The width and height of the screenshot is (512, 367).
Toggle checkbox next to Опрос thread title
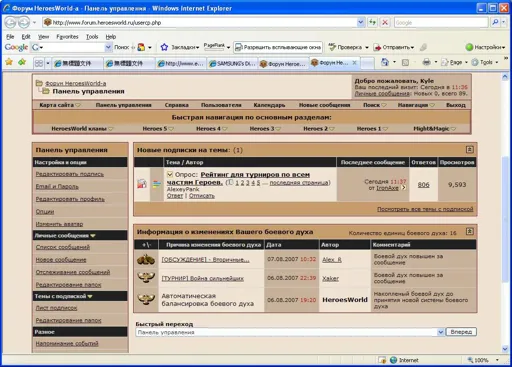click(170, 174)
